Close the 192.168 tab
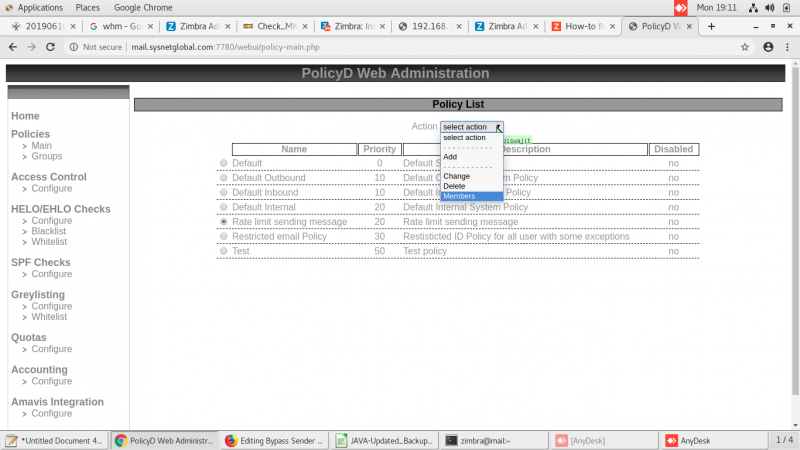The height and width of the screenshot is (450, 800). coord(459,27)
